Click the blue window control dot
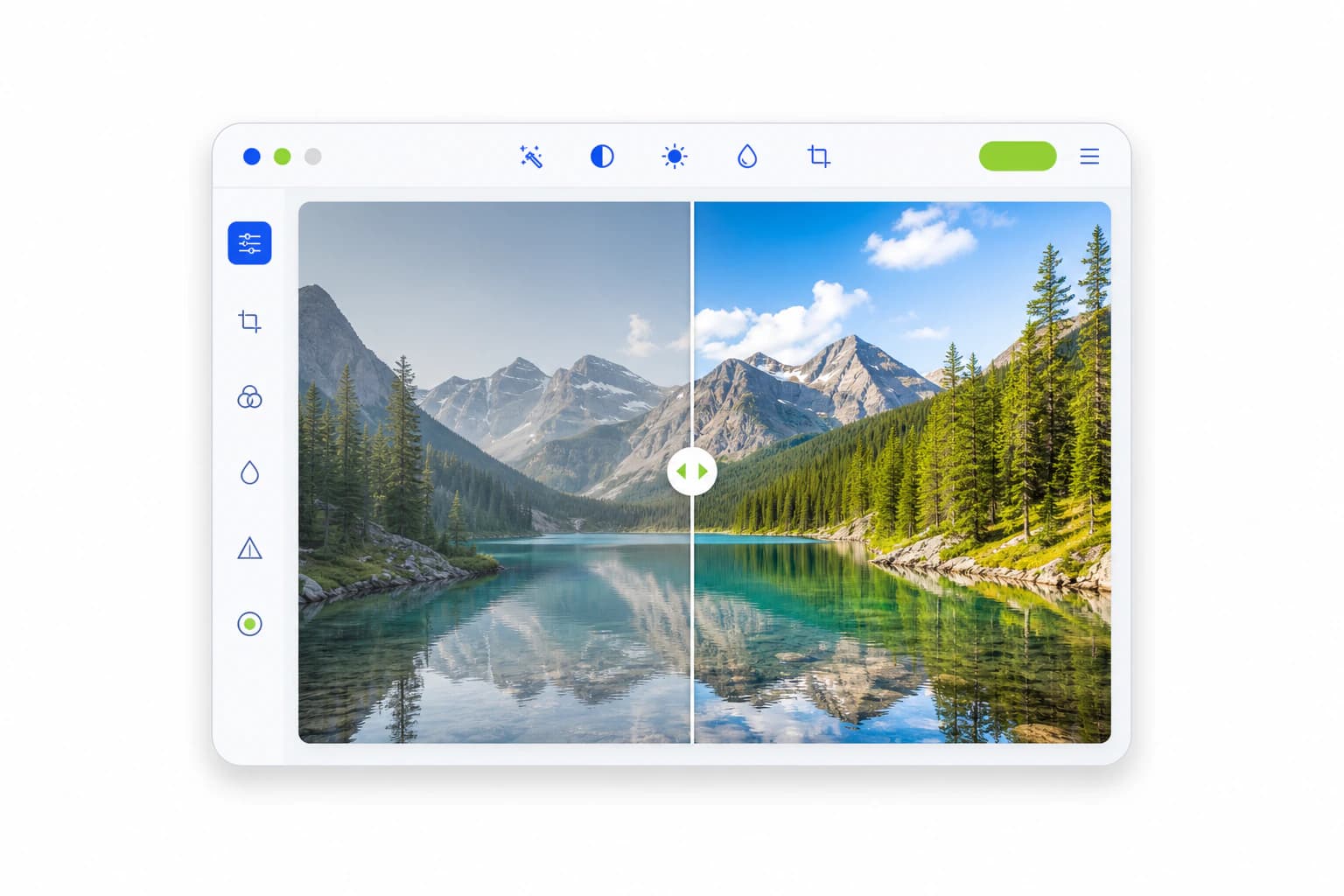The width and height of the screenshot is (1344, 896). click(252, 157)
